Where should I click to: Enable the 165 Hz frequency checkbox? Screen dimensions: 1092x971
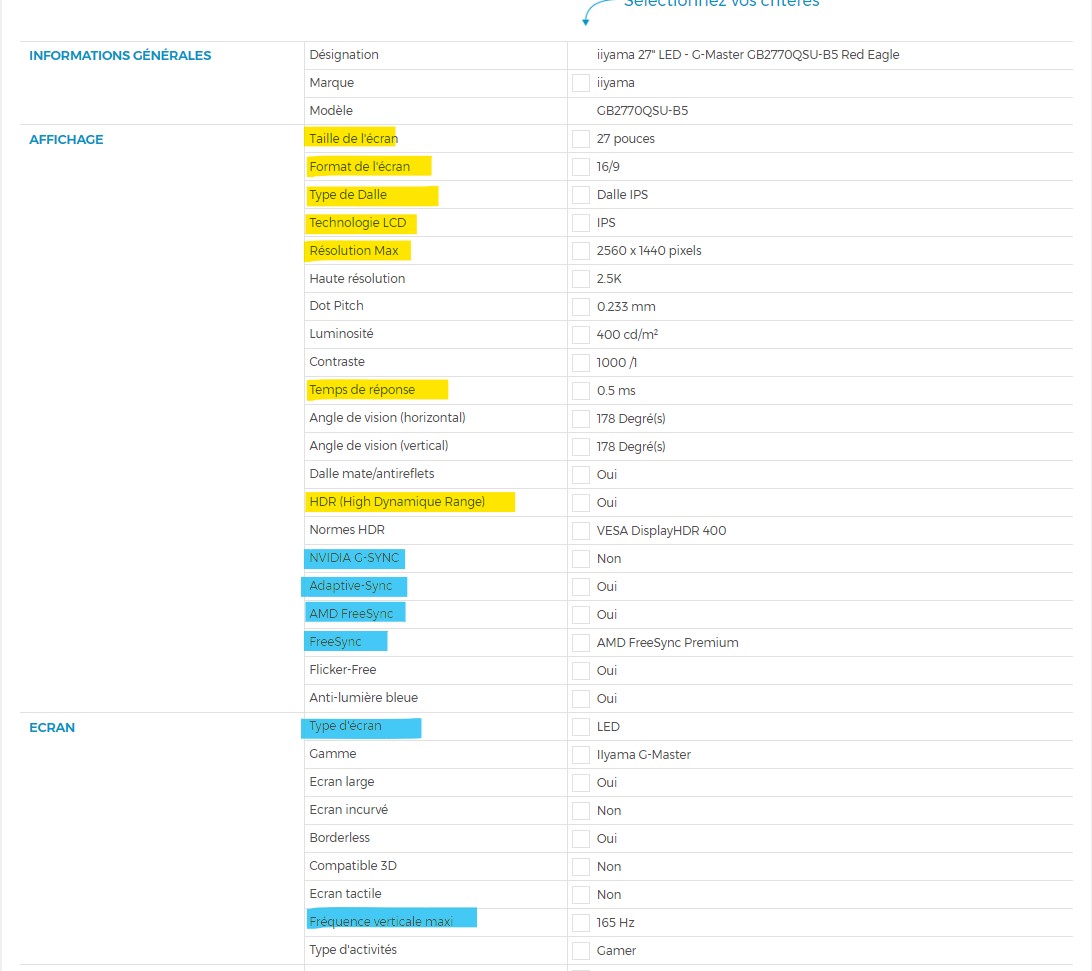tap(581, 922)
